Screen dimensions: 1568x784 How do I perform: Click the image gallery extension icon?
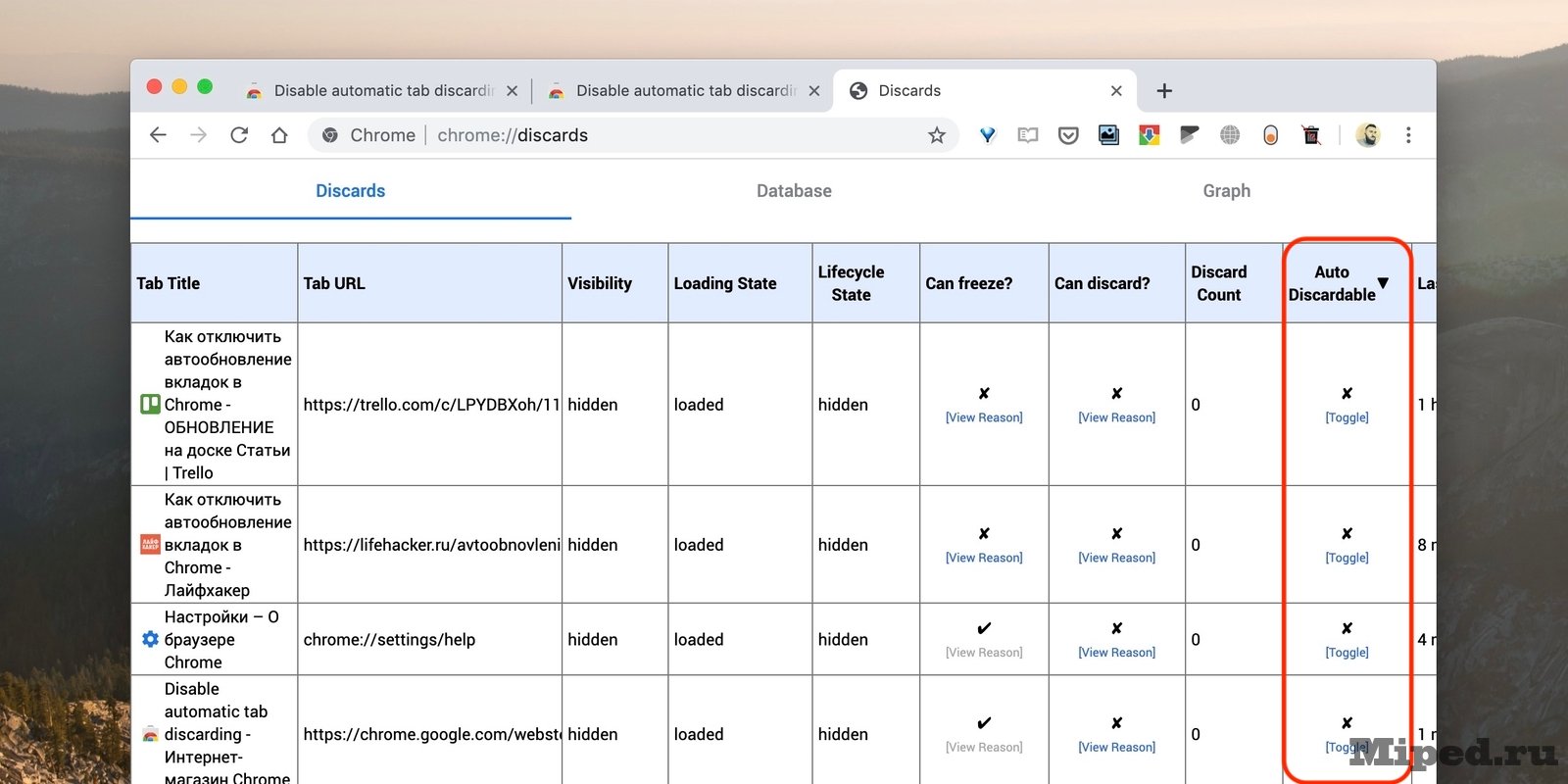click(x=1108, y=135)
